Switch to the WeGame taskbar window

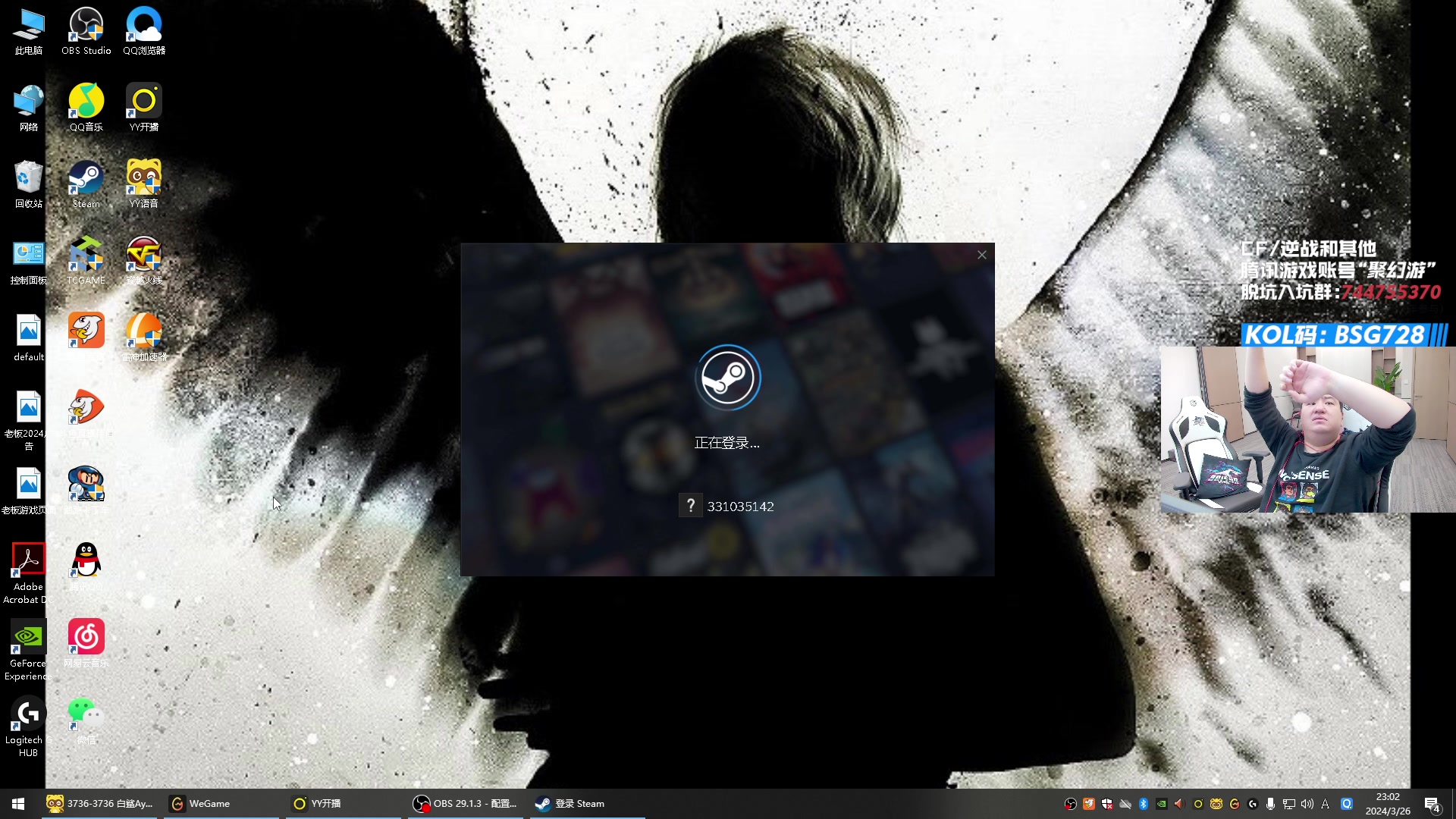pos(221,804)
